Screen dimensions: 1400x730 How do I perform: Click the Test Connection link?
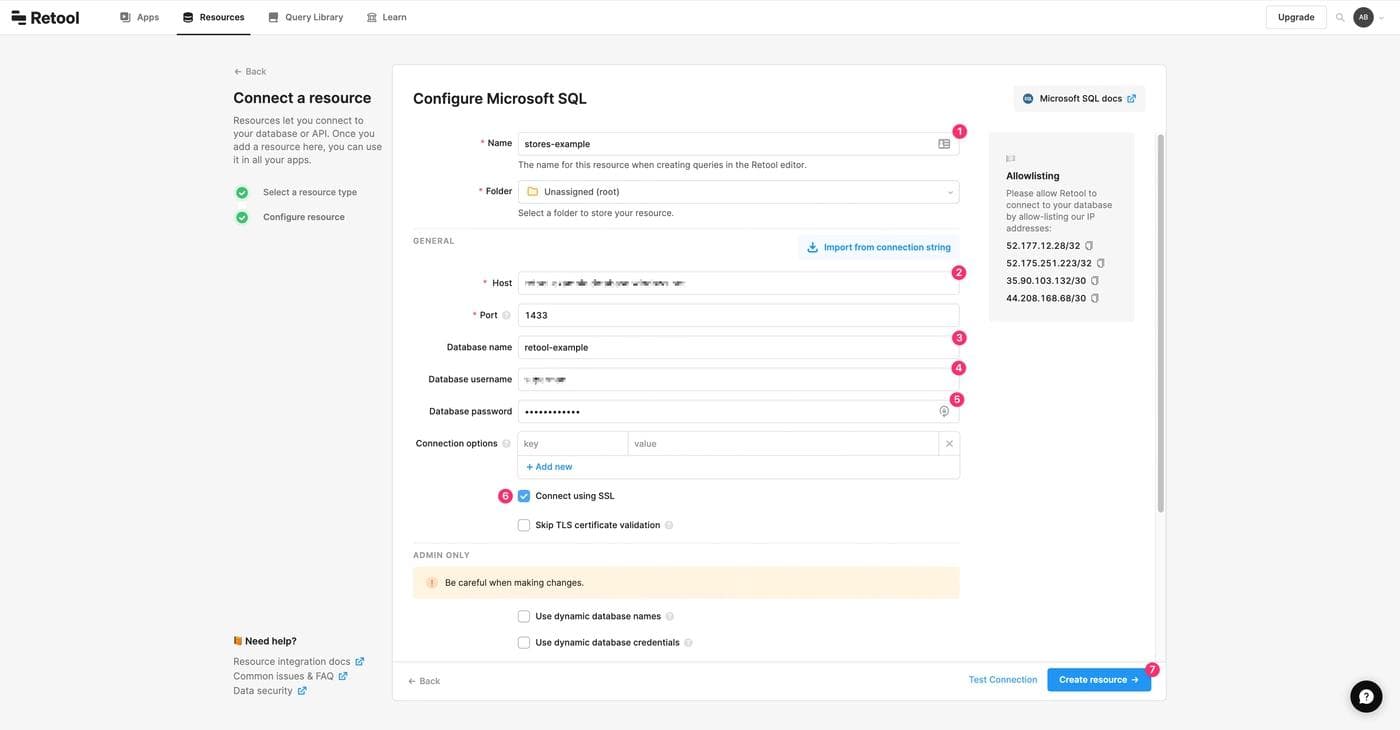[1002, 680]
